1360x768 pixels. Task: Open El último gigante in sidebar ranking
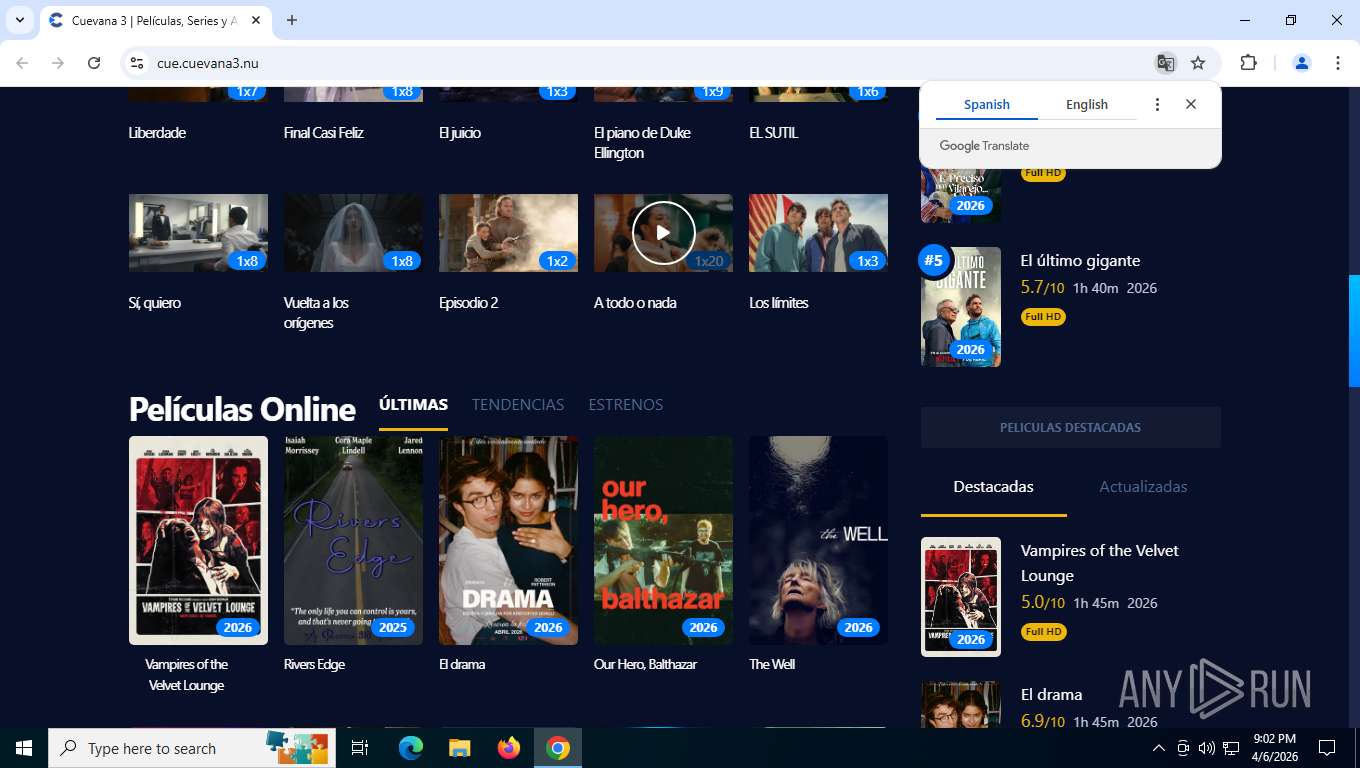click(1080, 260)
